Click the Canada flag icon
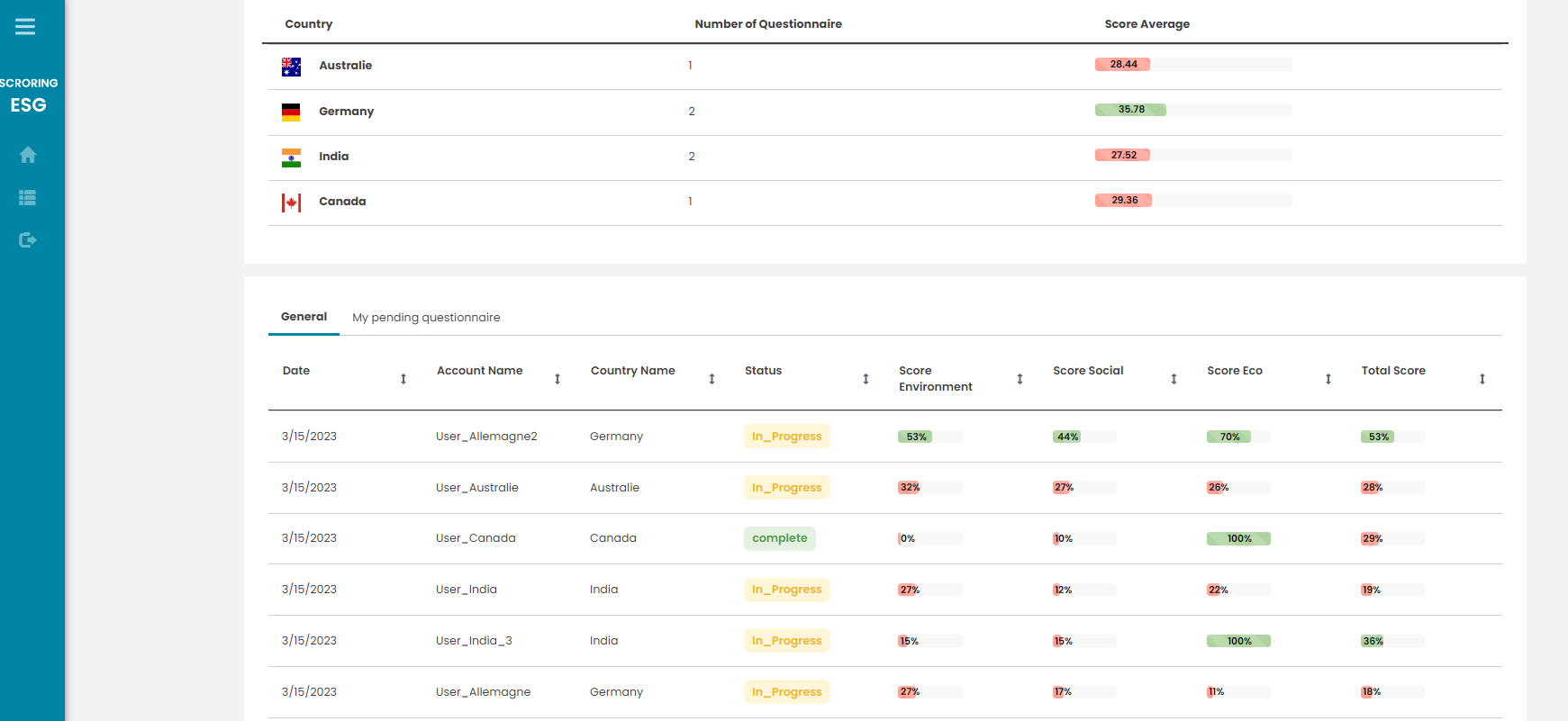 coord(291,203)
